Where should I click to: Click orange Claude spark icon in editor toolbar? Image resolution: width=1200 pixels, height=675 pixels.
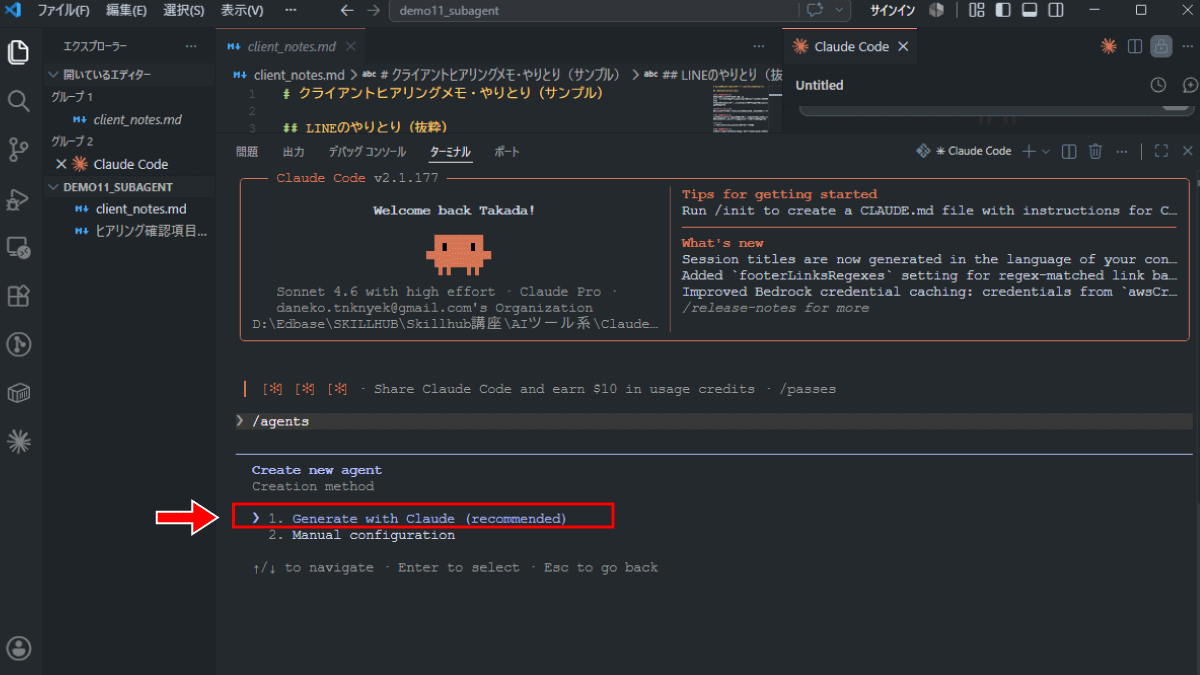pyautogui.click(x=1108, y=46)
